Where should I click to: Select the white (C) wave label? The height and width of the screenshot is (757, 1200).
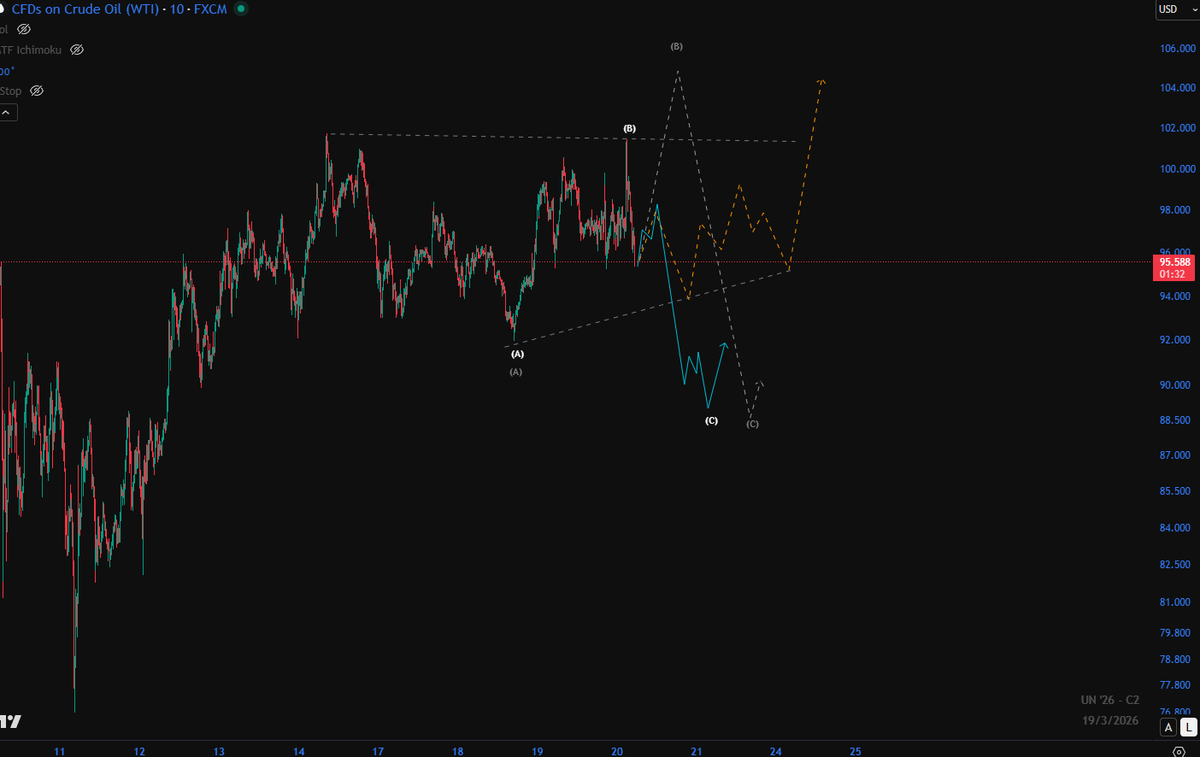[x=711, y=421]
